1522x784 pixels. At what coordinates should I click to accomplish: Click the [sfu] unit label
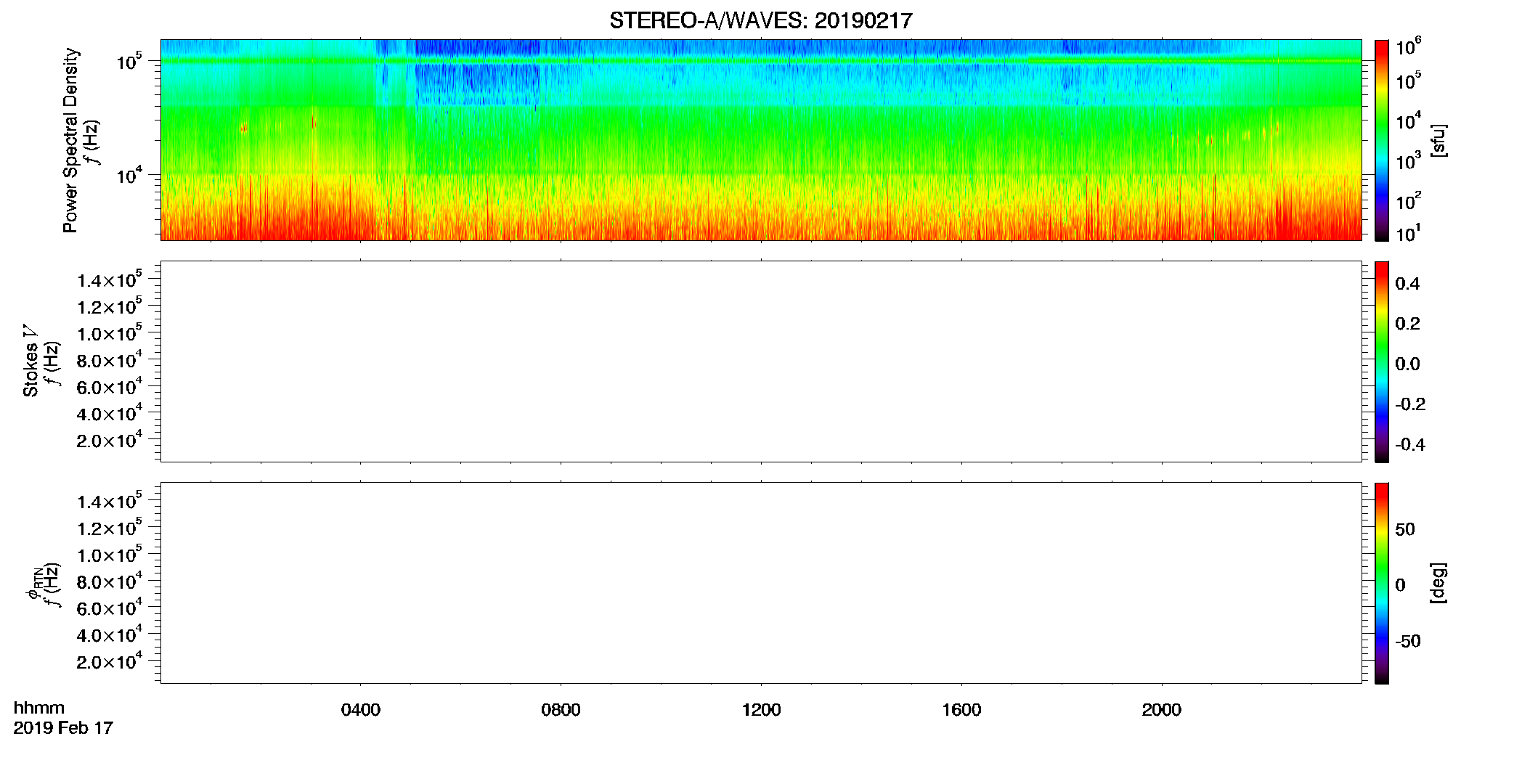1438,141
